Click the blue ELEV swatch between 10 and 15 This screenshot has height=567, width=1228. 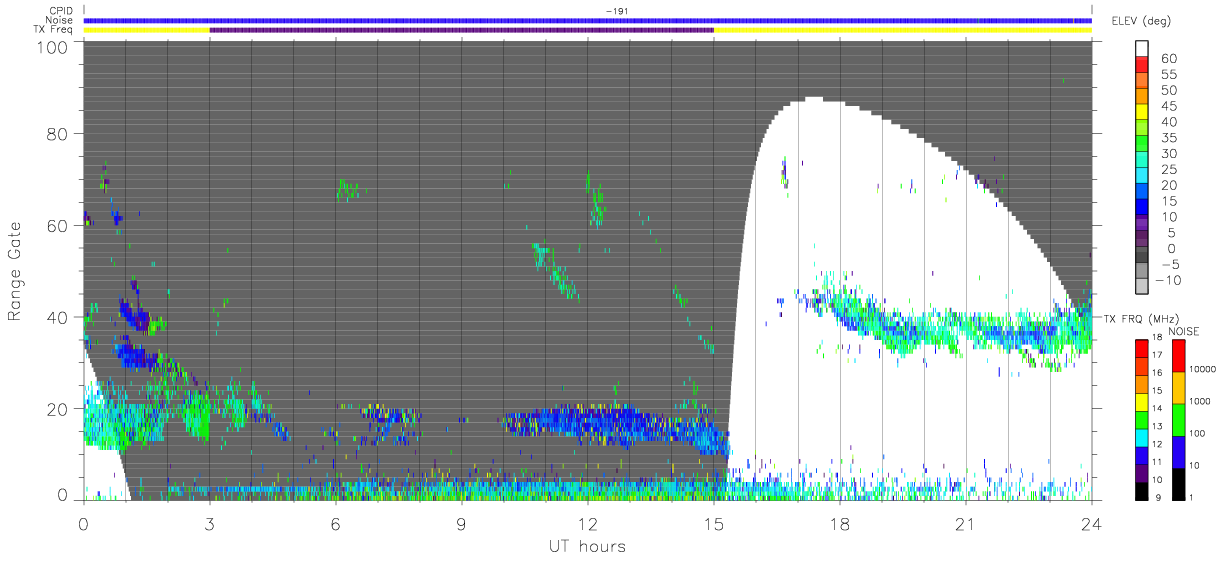click(x=1142, y=207)
